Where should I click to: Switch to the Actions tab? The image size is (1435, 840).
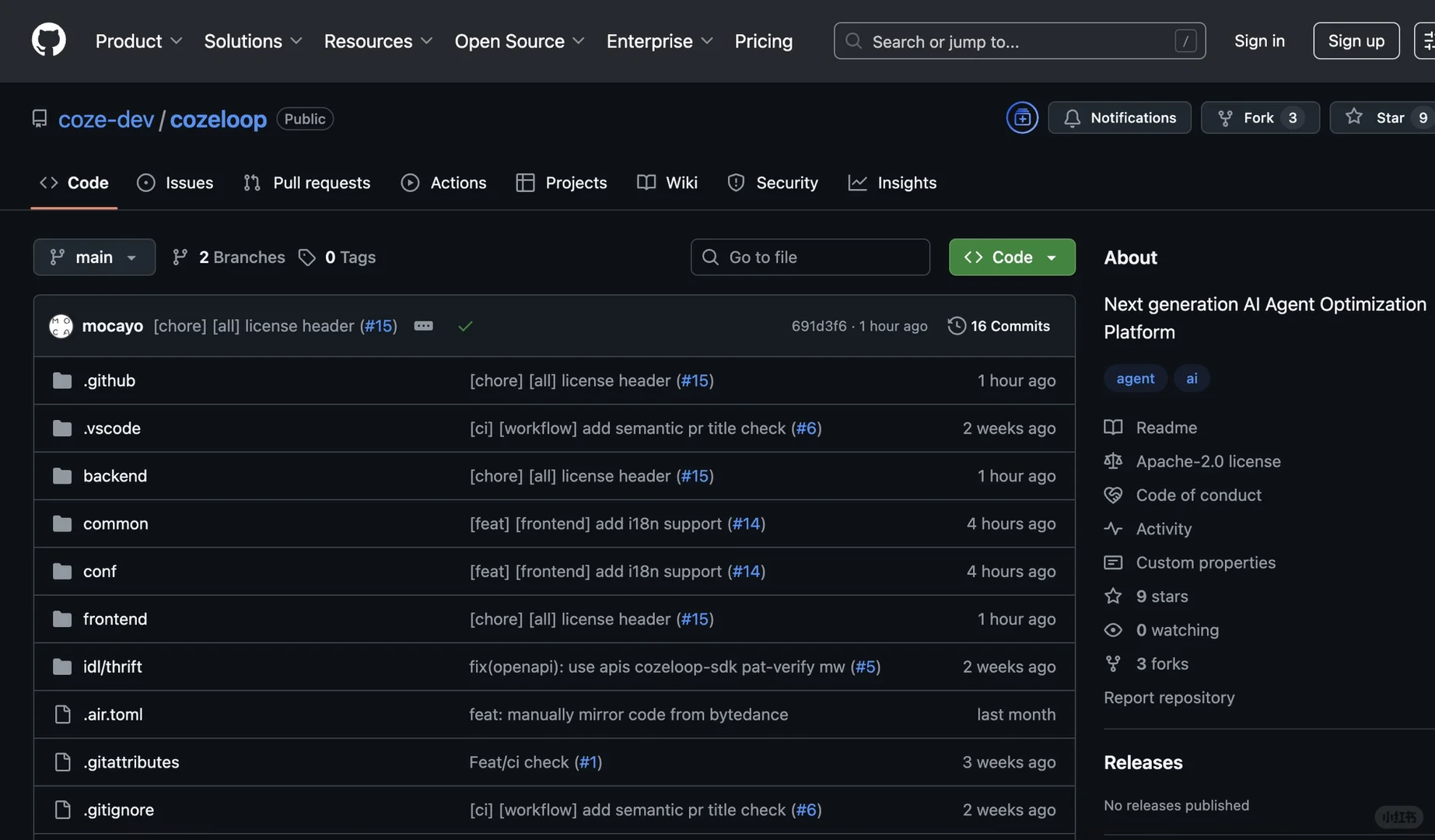pyautogui.click(x=443, y=183)
